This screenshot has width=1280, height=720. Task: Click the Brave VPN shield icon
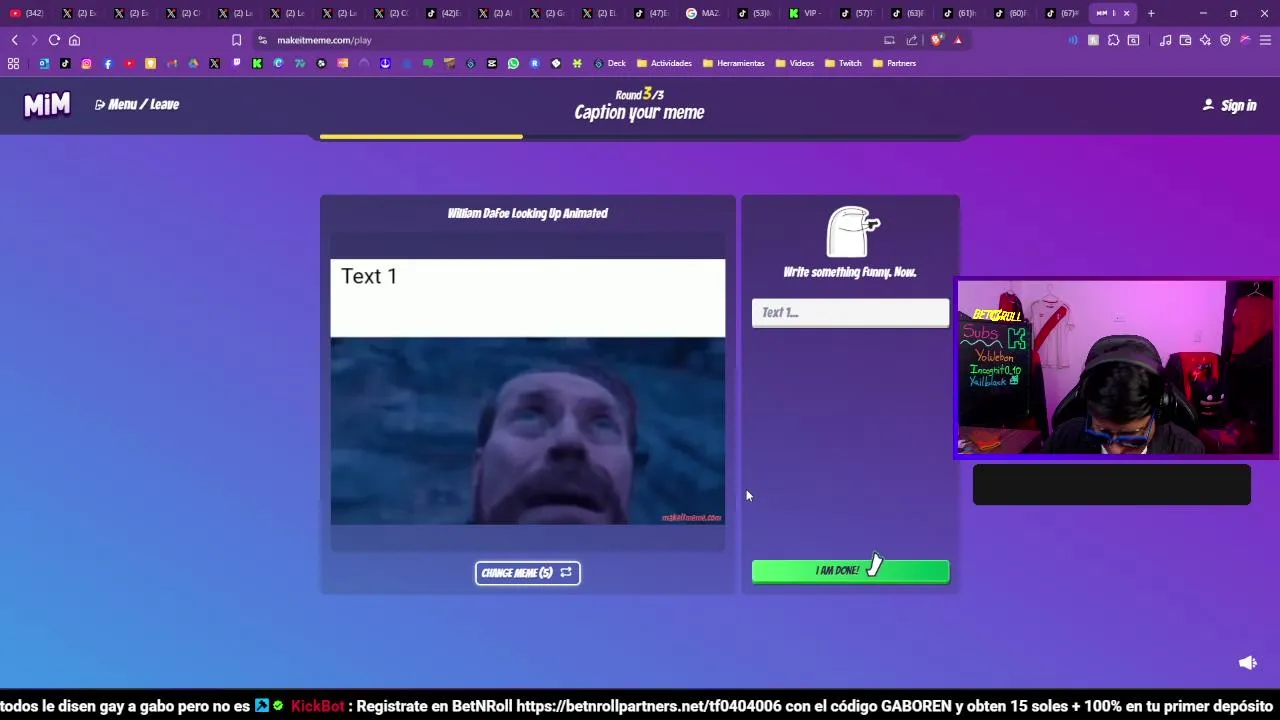pos(1225,40)
